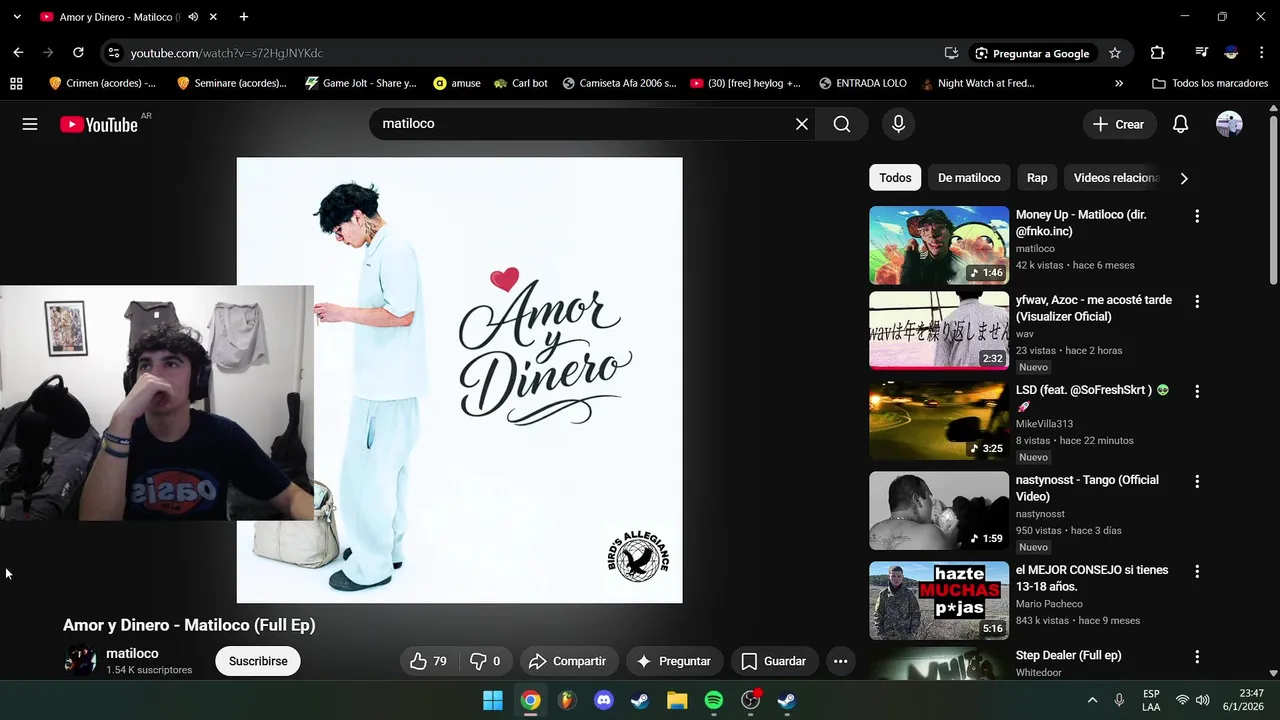Go to the YouTube home logo
Viewport: 1280px width, 720px height.
coord(98,124)
